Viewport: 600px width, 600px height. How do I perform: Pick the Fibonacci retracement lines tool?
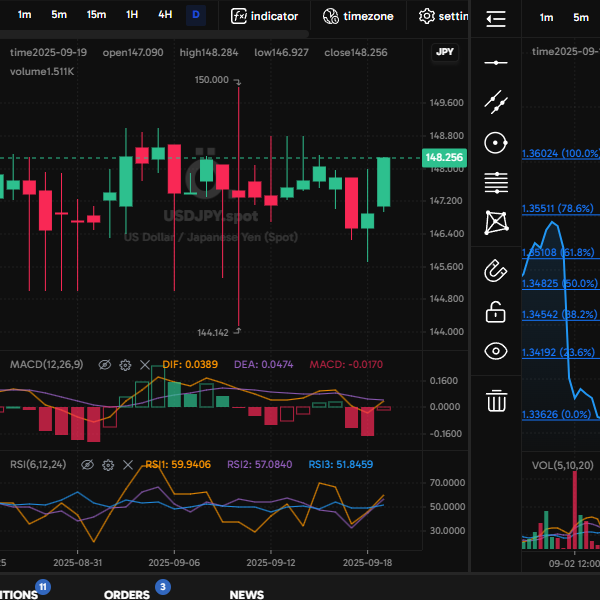[x=495, y=183]
